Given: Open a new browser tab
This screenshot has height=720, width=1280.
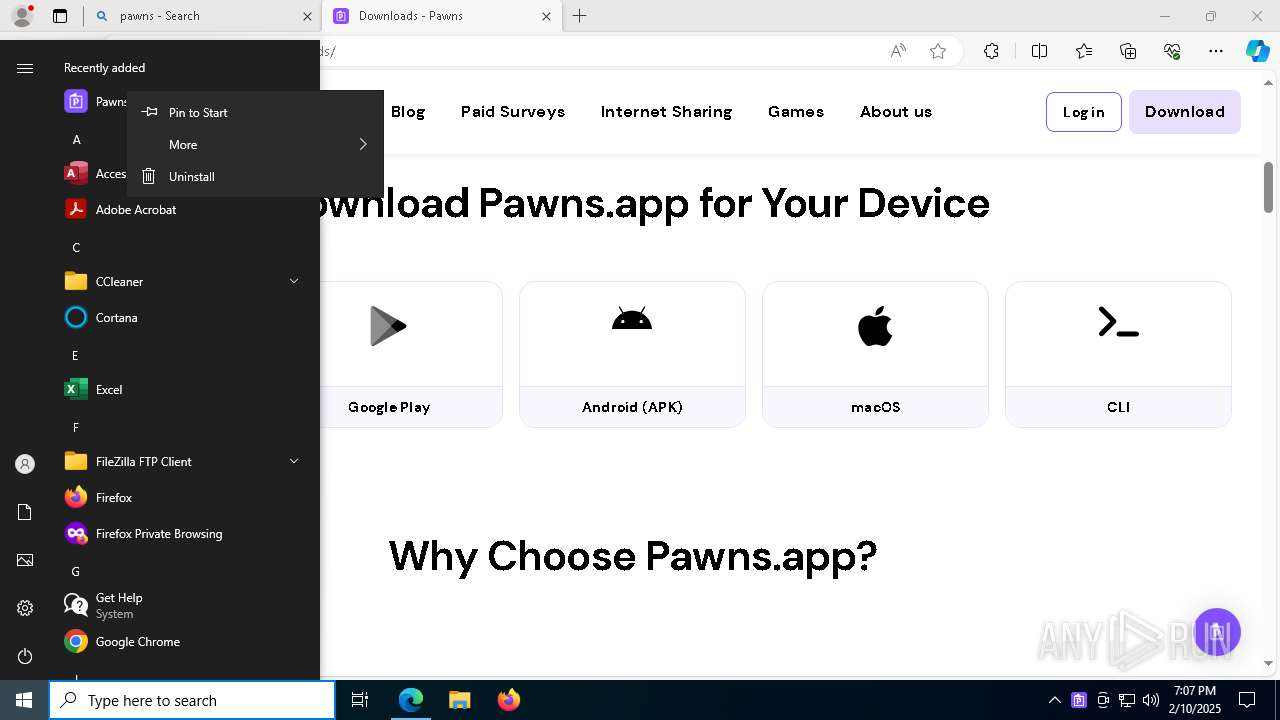Looking at the screenshot, I should pyautogui.click(x=580, y=16).
